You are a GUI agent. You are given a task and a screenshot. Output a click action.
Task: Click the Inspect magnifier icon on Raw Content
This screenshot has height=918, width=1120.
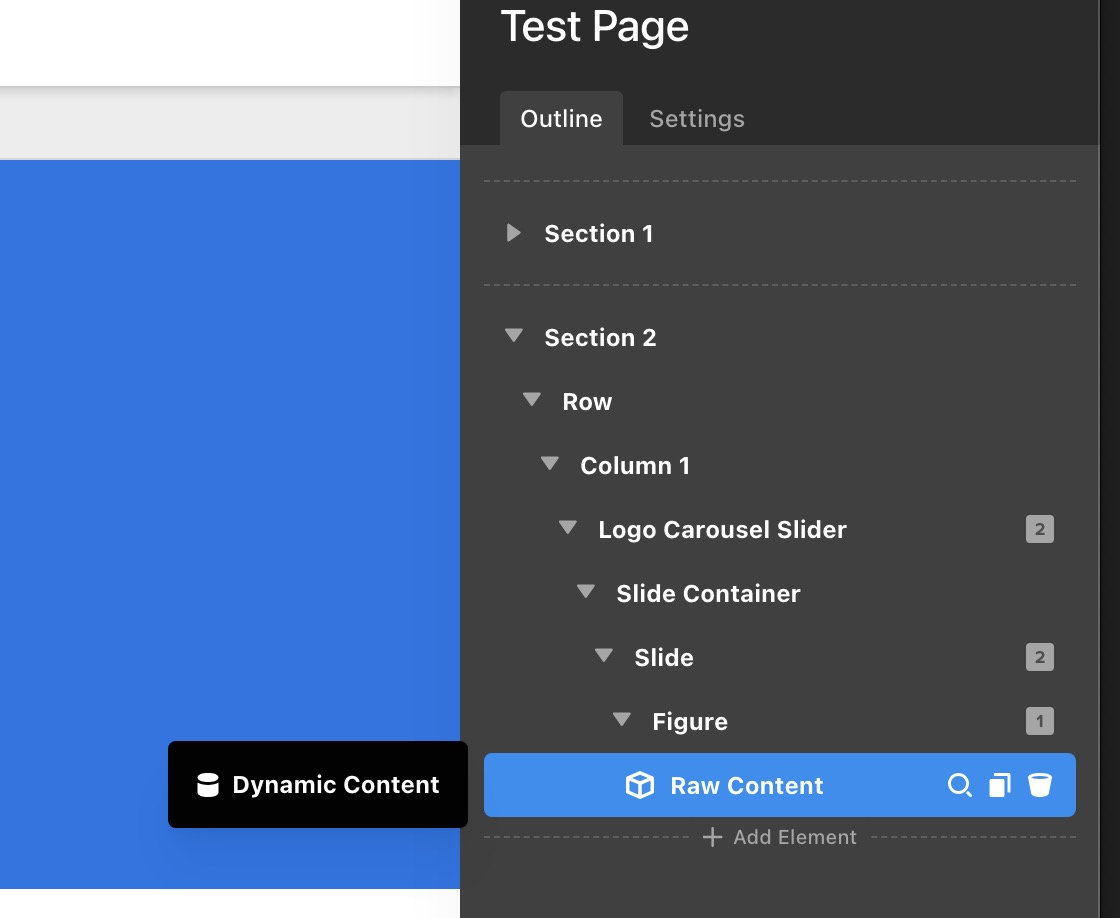[959, 786]
